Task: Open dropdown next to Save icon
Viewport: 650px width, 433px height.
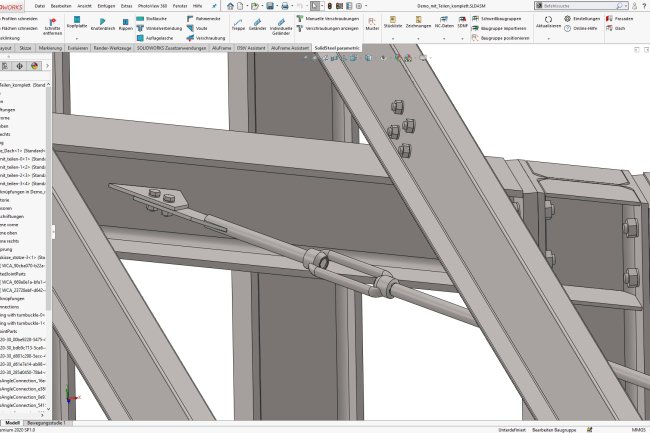Action: (277, 6)
